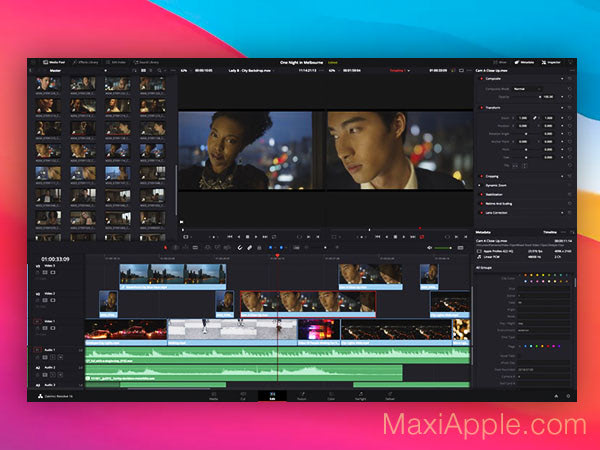Toggle timeline Snapping magnet icon

click(240, 248)
